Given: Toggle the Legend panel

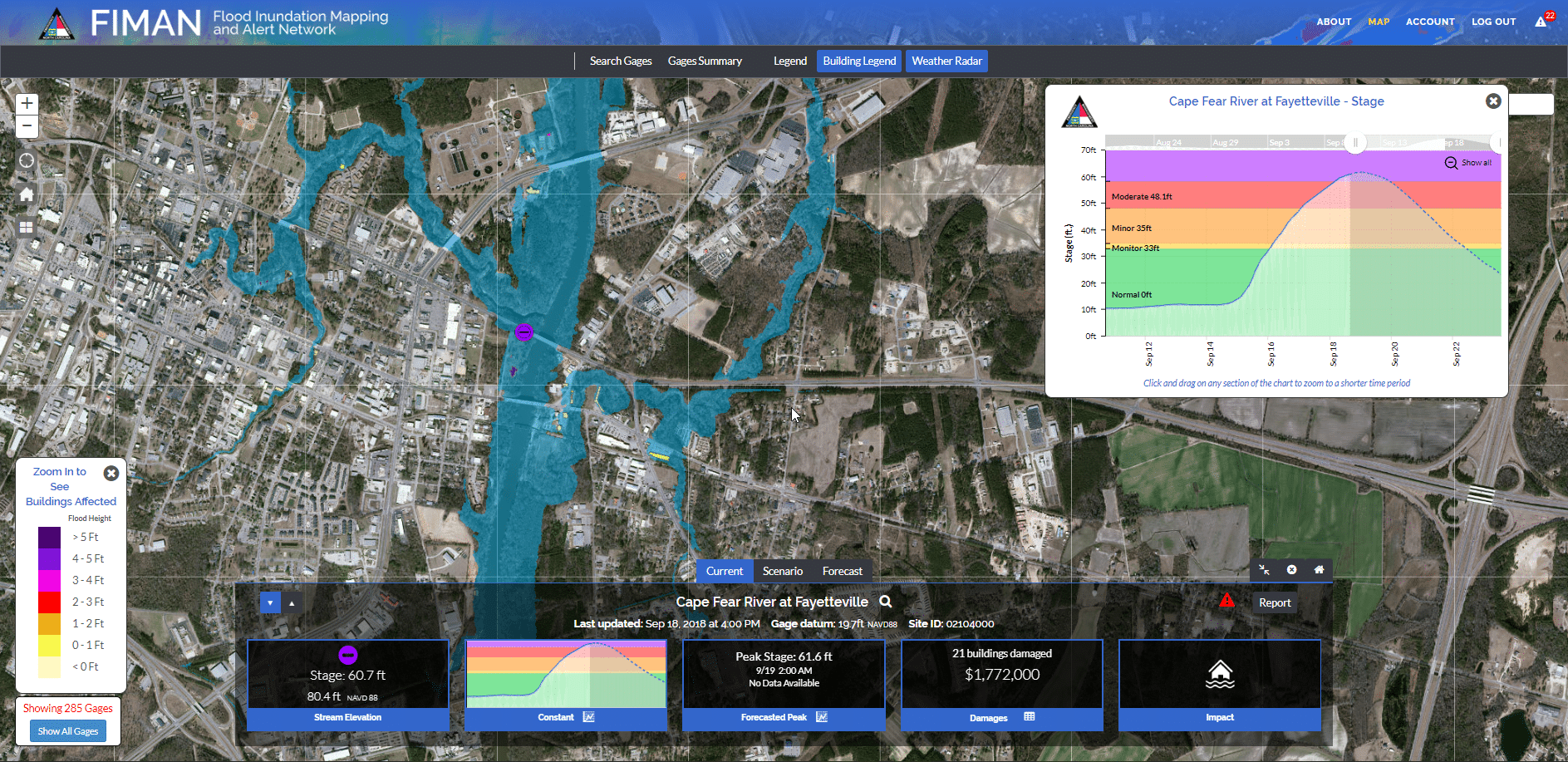Looking at the screenshot, I should tap(789, 61).
